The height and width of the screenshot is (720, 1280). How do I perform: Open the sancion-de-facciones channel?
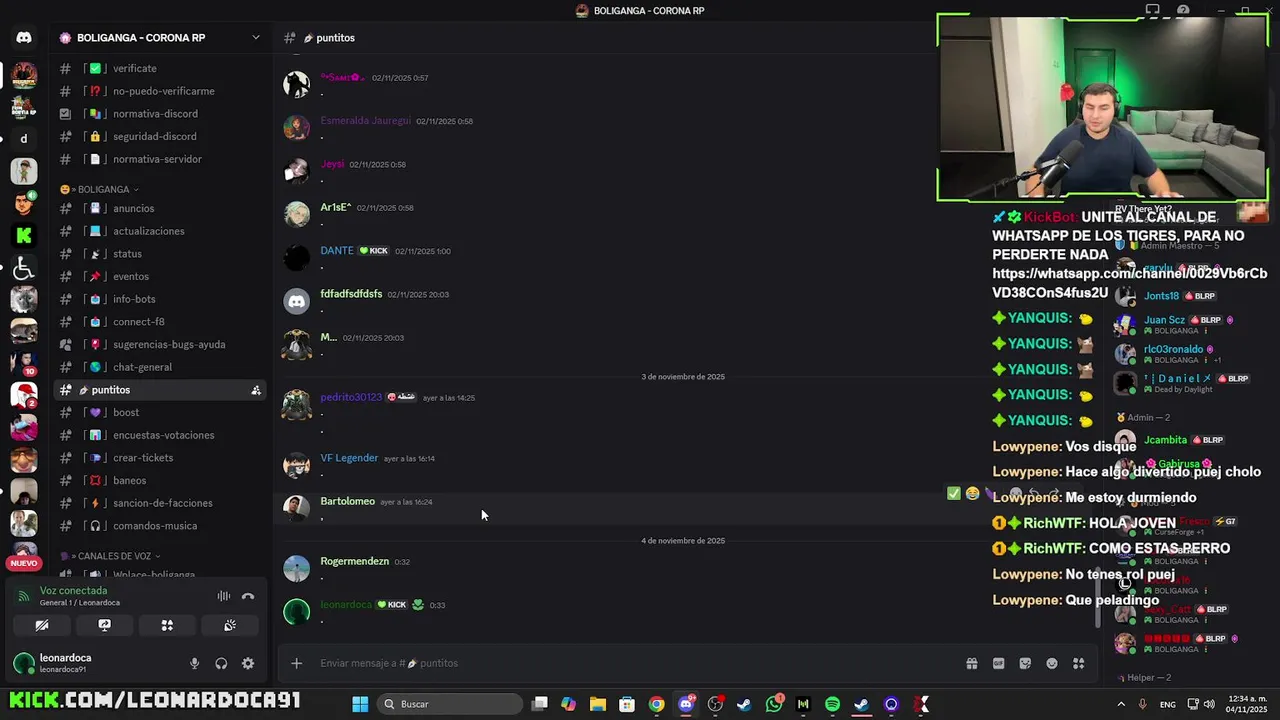(x=160, y=503)
